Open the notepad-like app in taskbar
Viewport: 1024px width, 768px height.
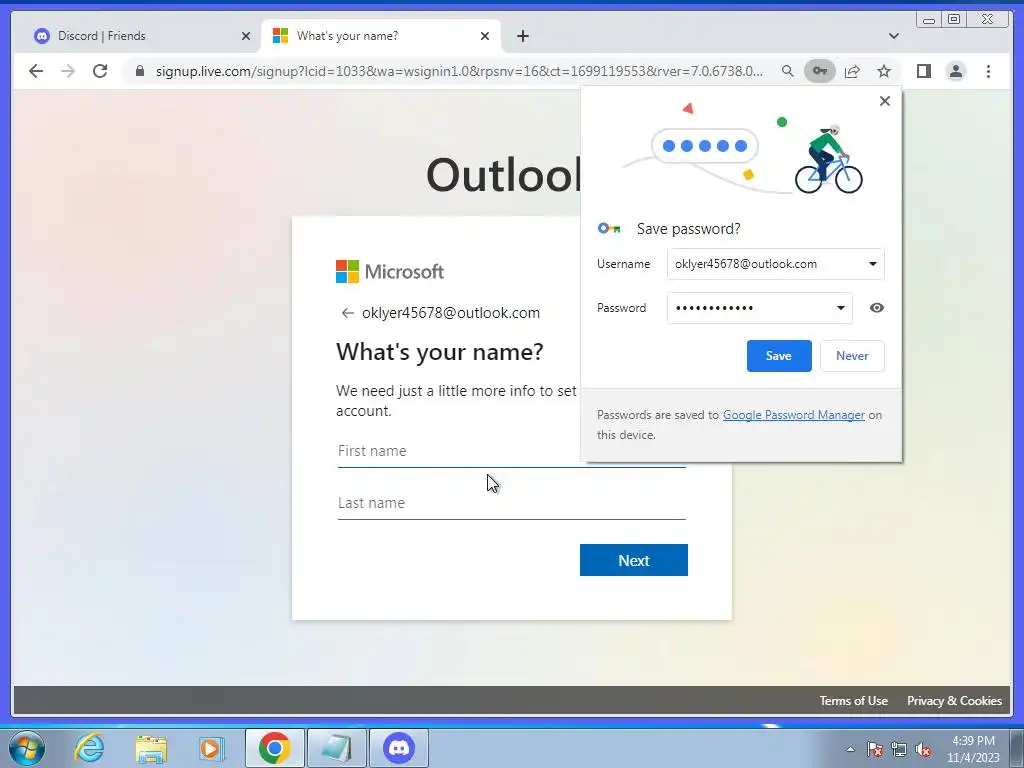[x=337, y=748]
